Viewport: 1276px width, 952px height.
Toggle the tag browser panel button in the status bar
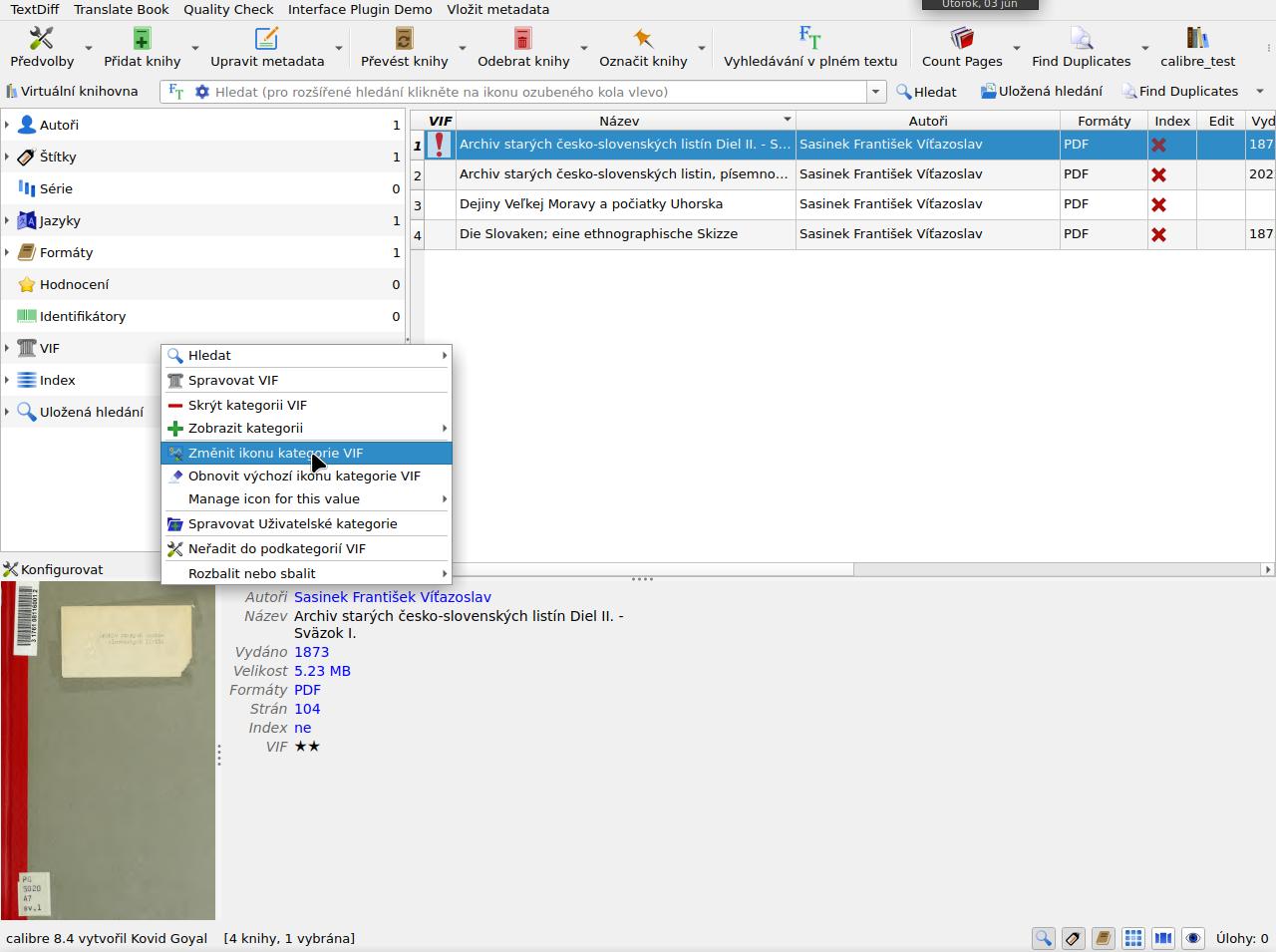pos(1073,938)
